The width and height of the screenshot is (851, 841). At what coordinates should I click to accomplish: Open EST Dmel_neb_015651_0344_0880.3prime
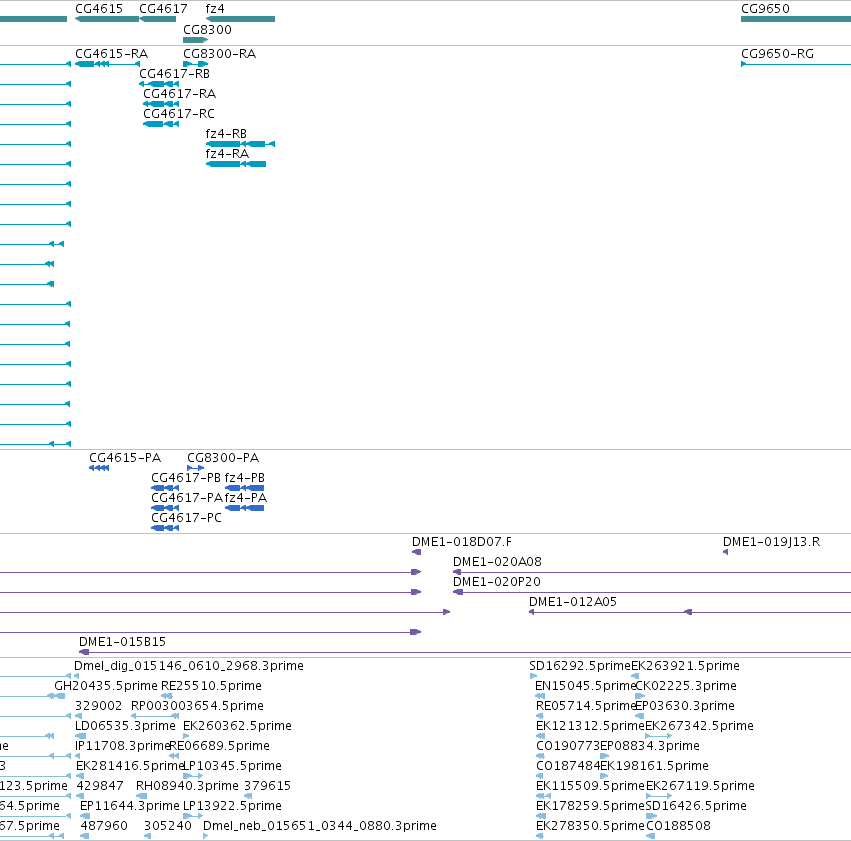click(x=320, y=826)
